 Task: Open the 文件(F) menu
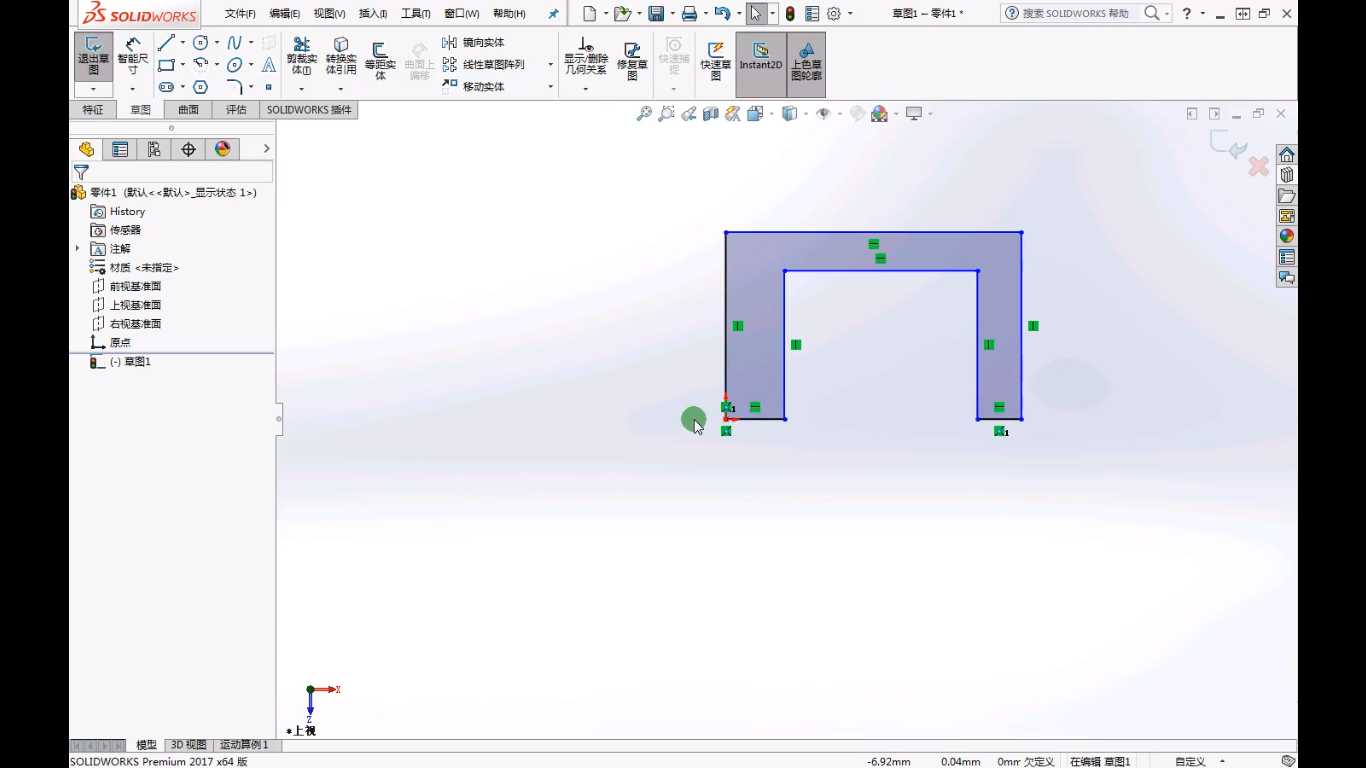pyautogui.click(x=240, y=14)
